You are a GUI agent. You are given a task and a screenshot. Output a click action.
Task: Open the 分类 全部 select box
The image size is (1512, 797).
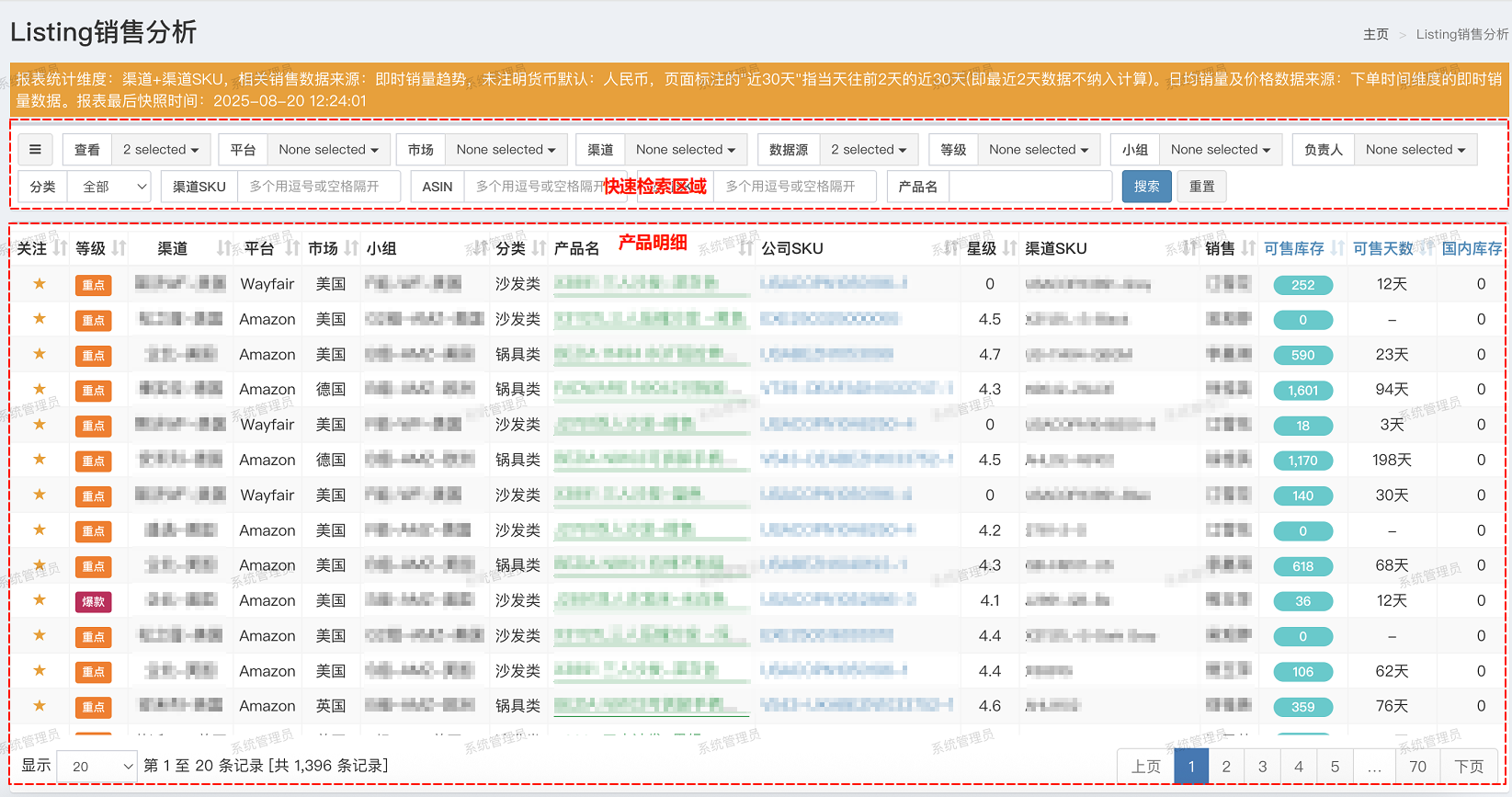tap(113, 187)
